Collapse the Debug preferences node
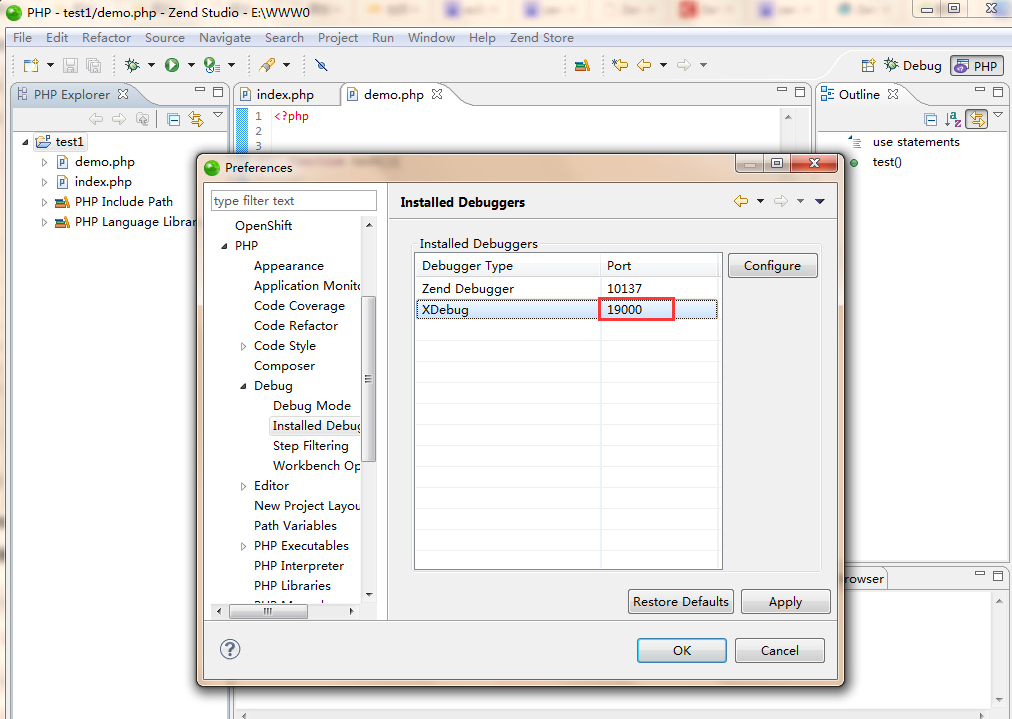The height and width of the screenshot is (719, 1012). click(x=243, y=386)
